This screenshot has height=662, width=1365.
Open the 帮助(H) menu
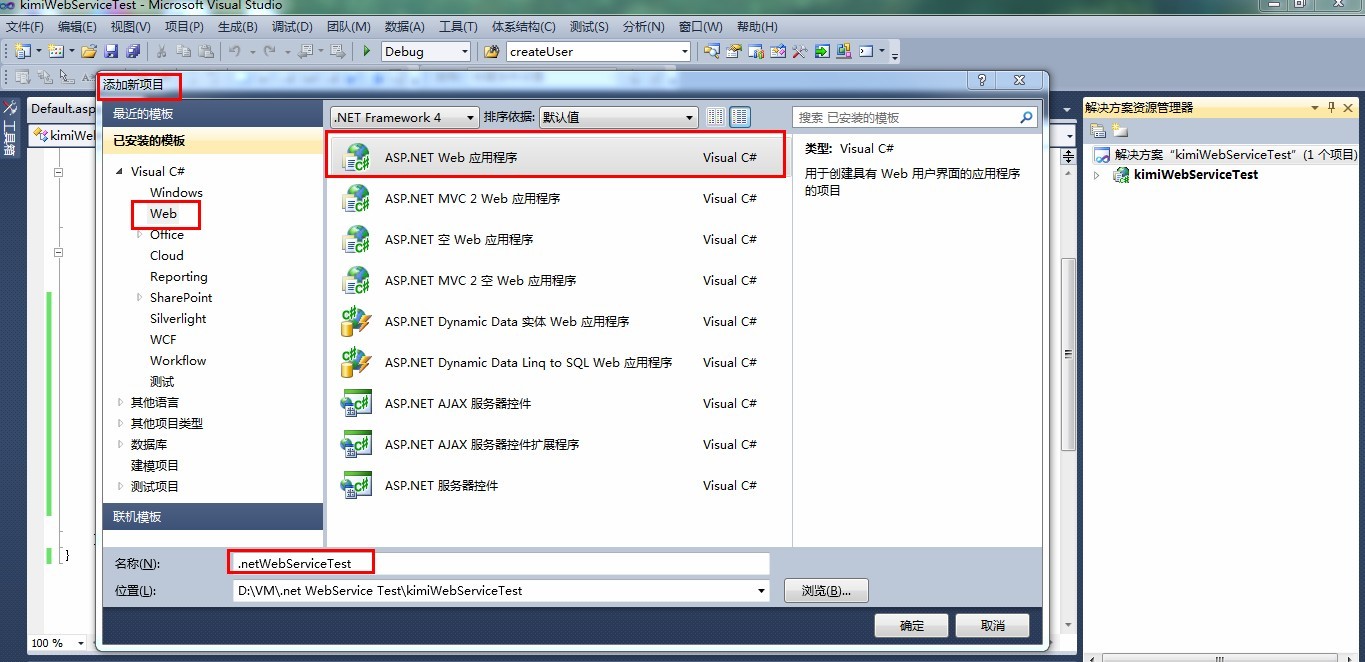[x=757, y=26]
